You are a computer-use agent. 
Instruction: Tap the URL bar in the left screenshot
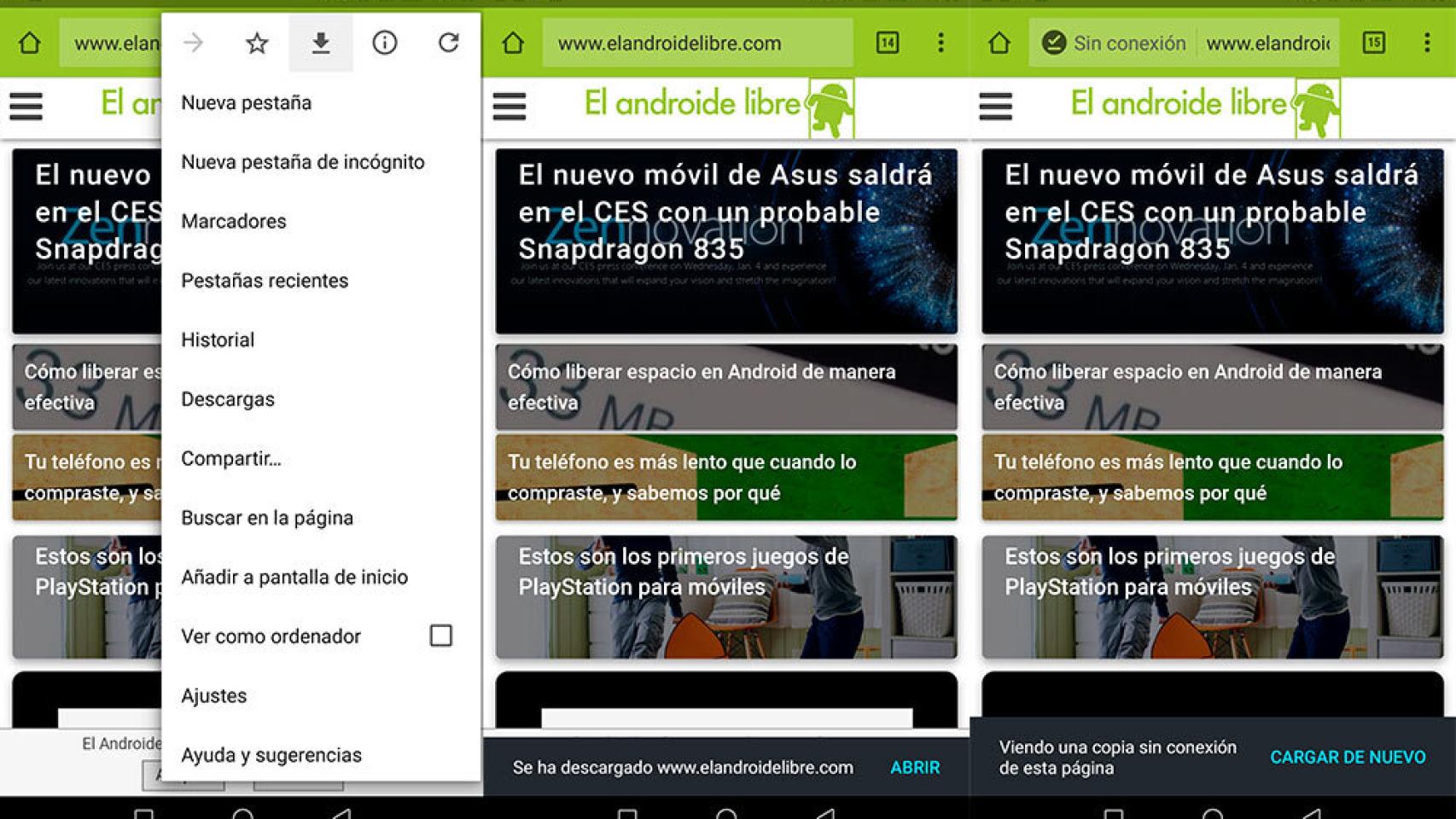point(110,43)
